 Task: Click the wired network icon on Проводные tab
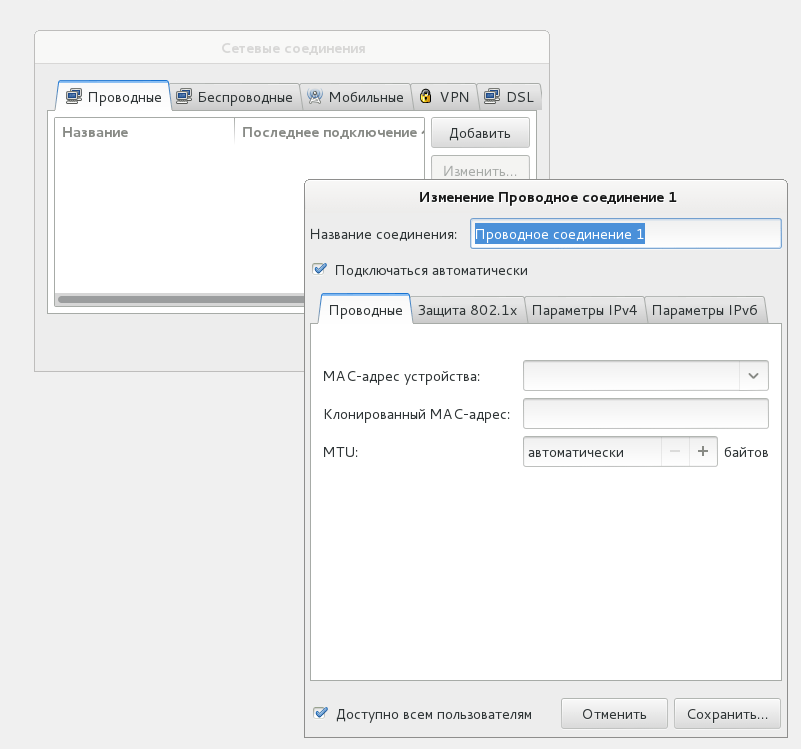(x=74, y=96)
